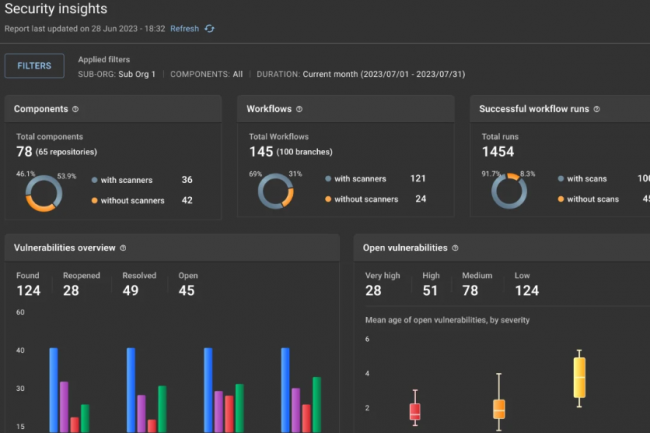Click the first blue bar in Vulnerabilities chart

pyautogui.click(x=53, y=390)
